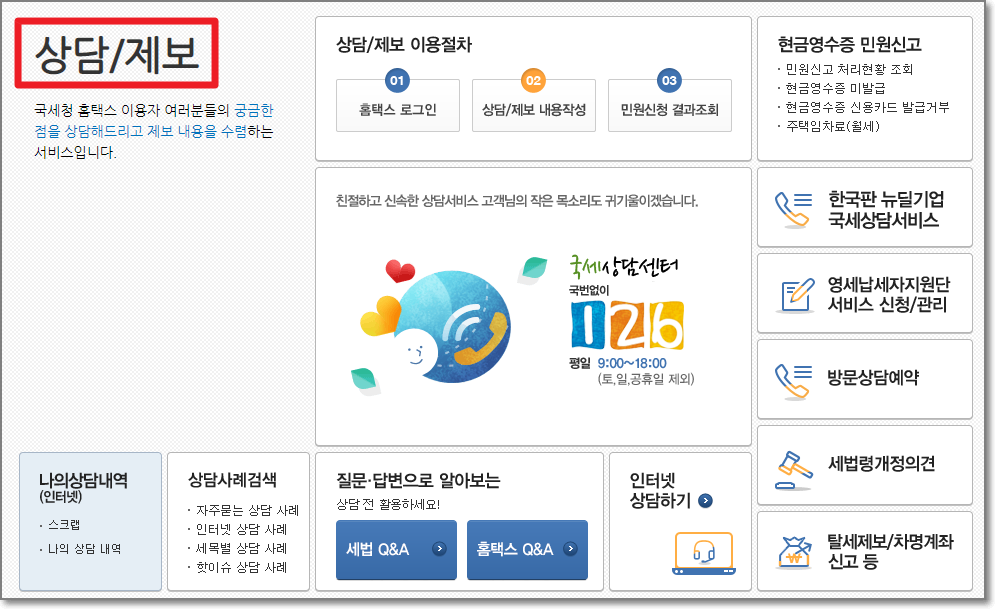
Task: Click 상담 전 활용하세요! text
Action: (388, 504)
